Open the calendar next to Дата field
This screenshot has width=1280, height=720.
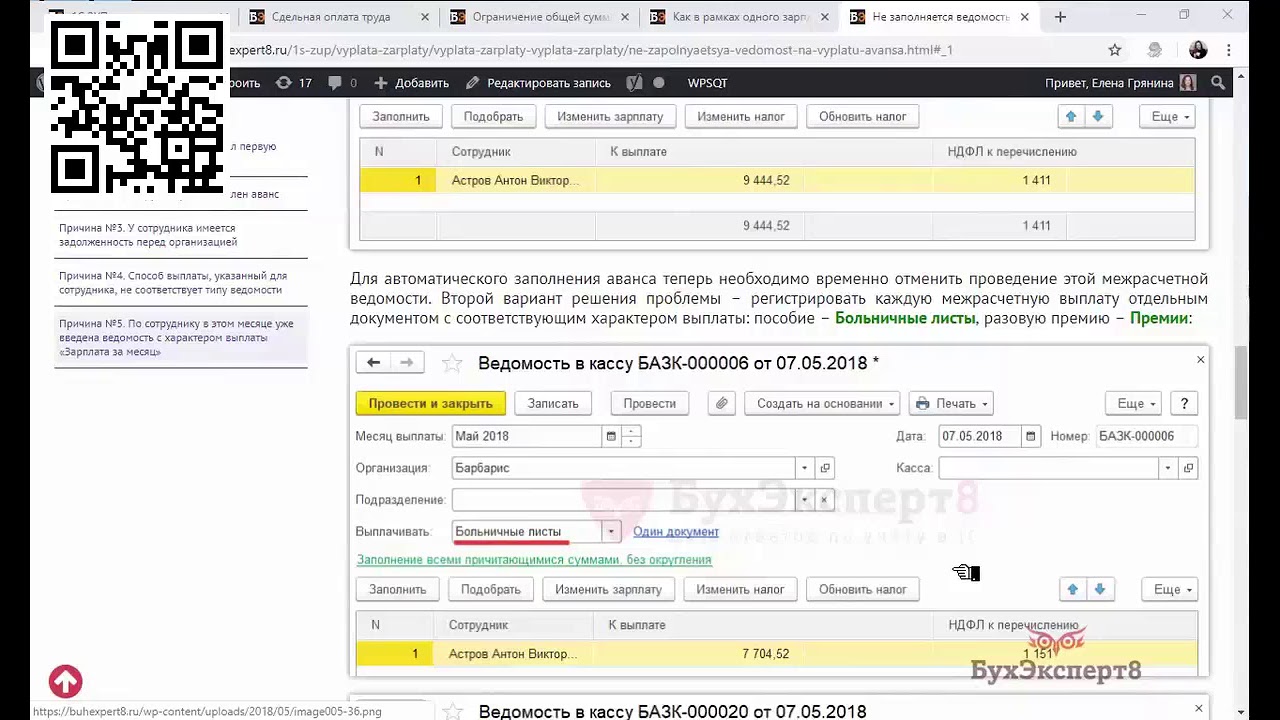pyautogui.click(x=1030, y=436)
